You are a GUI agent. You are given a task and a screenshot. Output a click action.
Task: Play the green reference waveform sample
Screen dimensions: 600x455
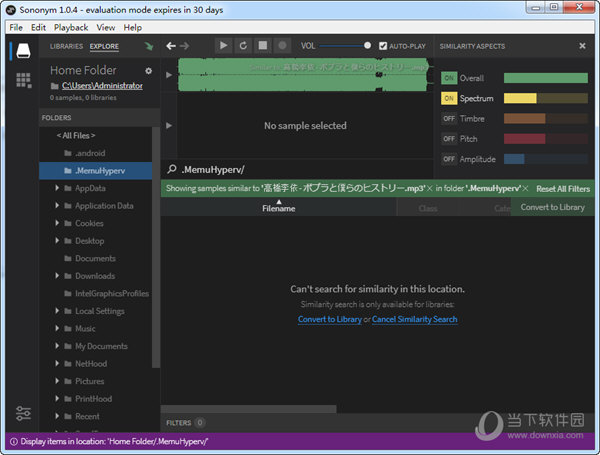[169, 75]
